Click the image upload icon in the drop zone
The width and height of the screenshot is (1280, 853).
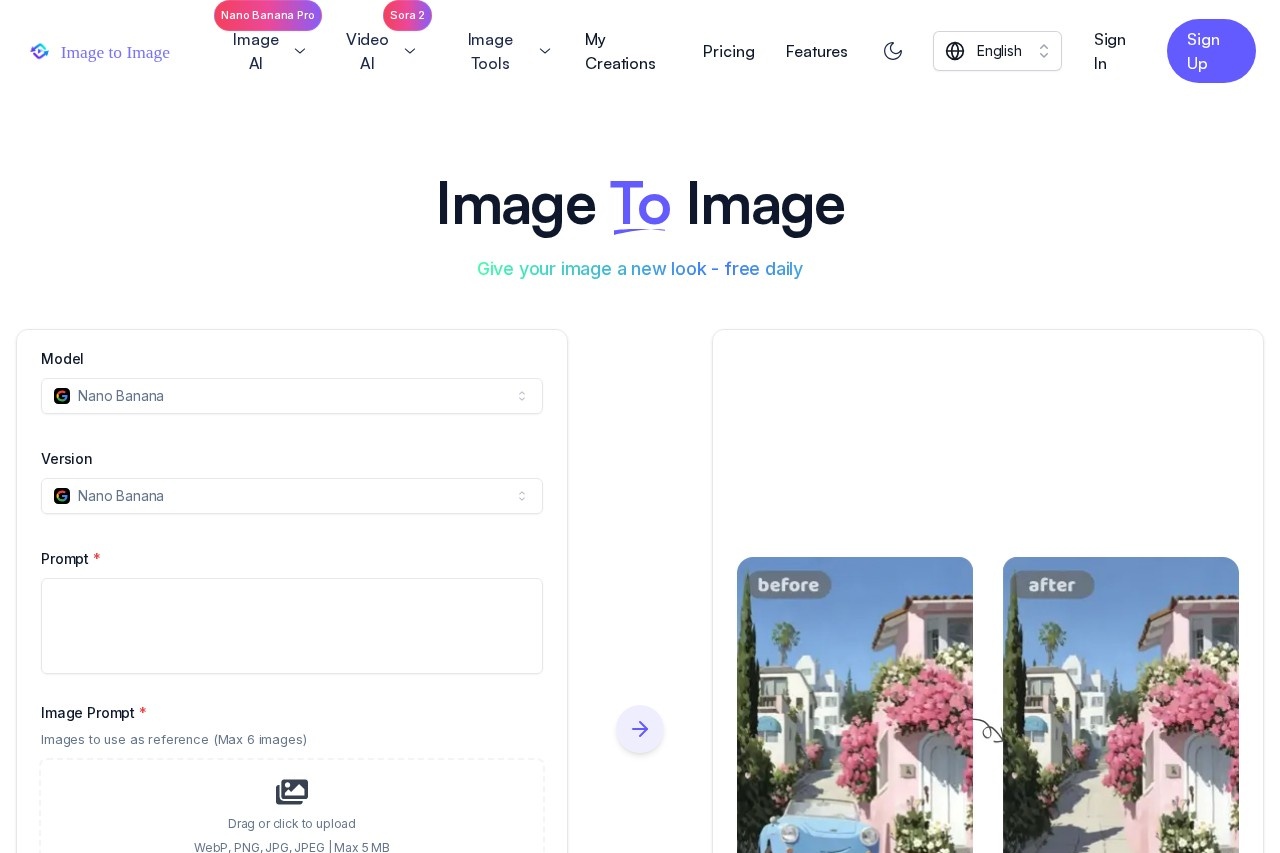tap(292, 791)
